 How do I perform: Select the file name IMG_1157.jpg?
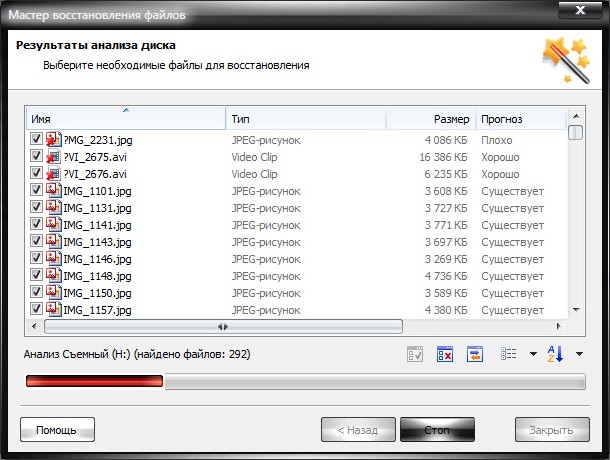pyautogui.click(x=97, y=310)
